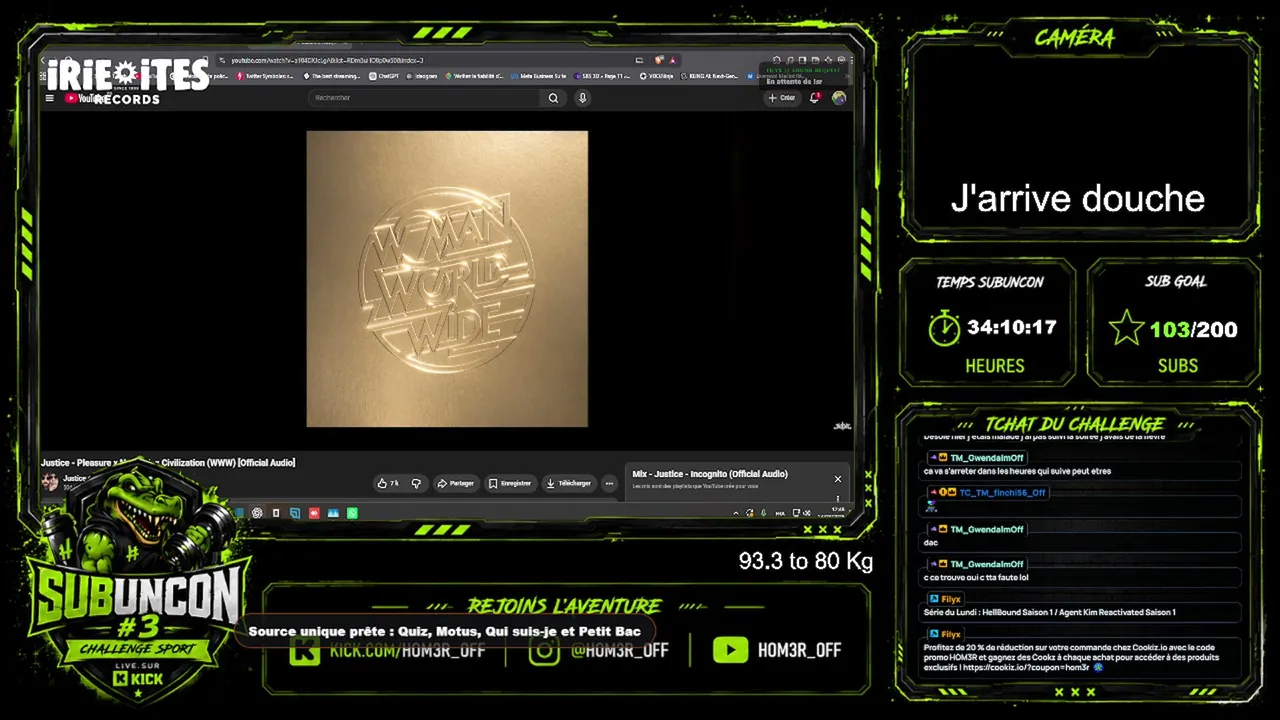Open the YouTube account avatar menu
The width and height of the screenshot is (1280, 720).
click(x=839, y=98)
